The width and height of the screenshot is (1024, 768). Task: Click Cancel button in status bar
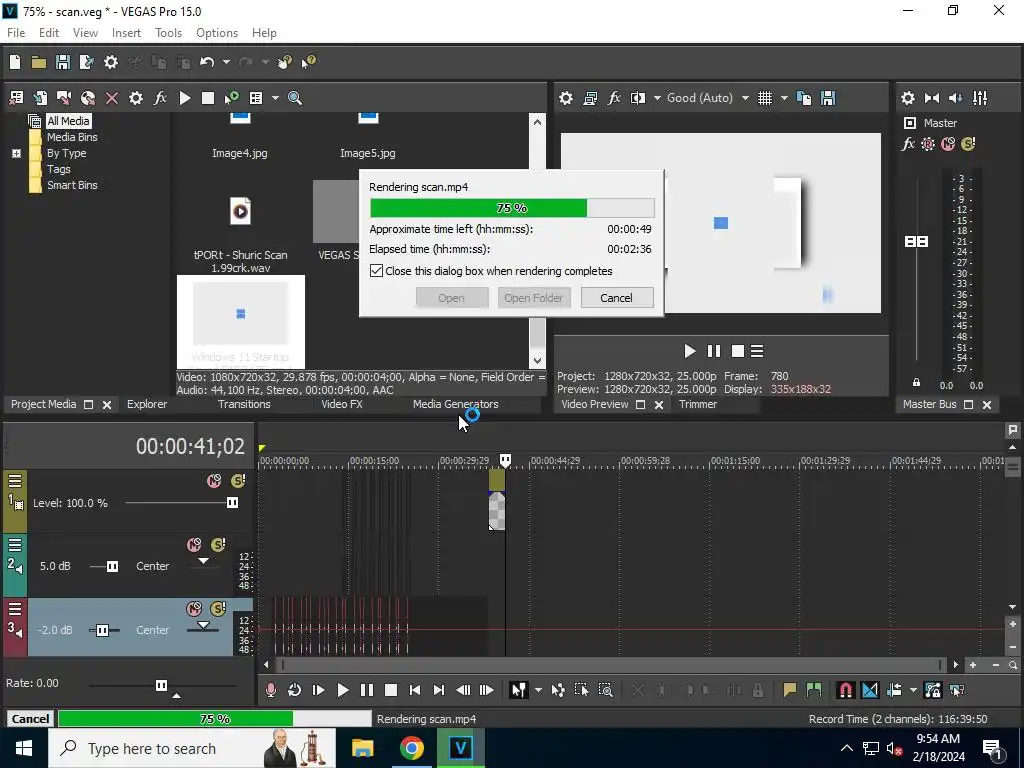pyautogui.click(x=30, y=719)
